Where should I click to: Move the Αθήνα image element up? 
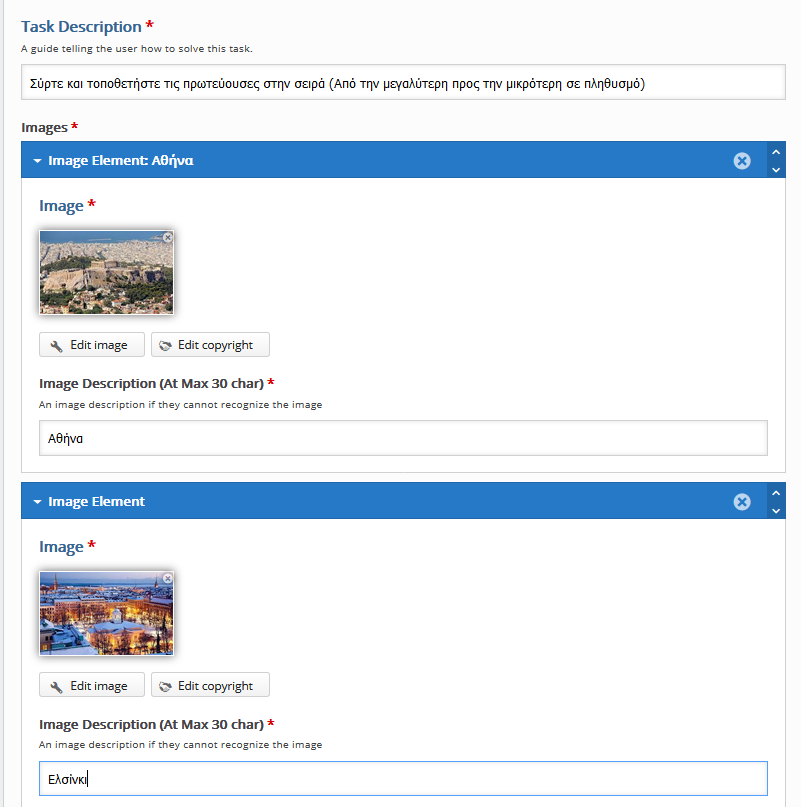(776, 152)
